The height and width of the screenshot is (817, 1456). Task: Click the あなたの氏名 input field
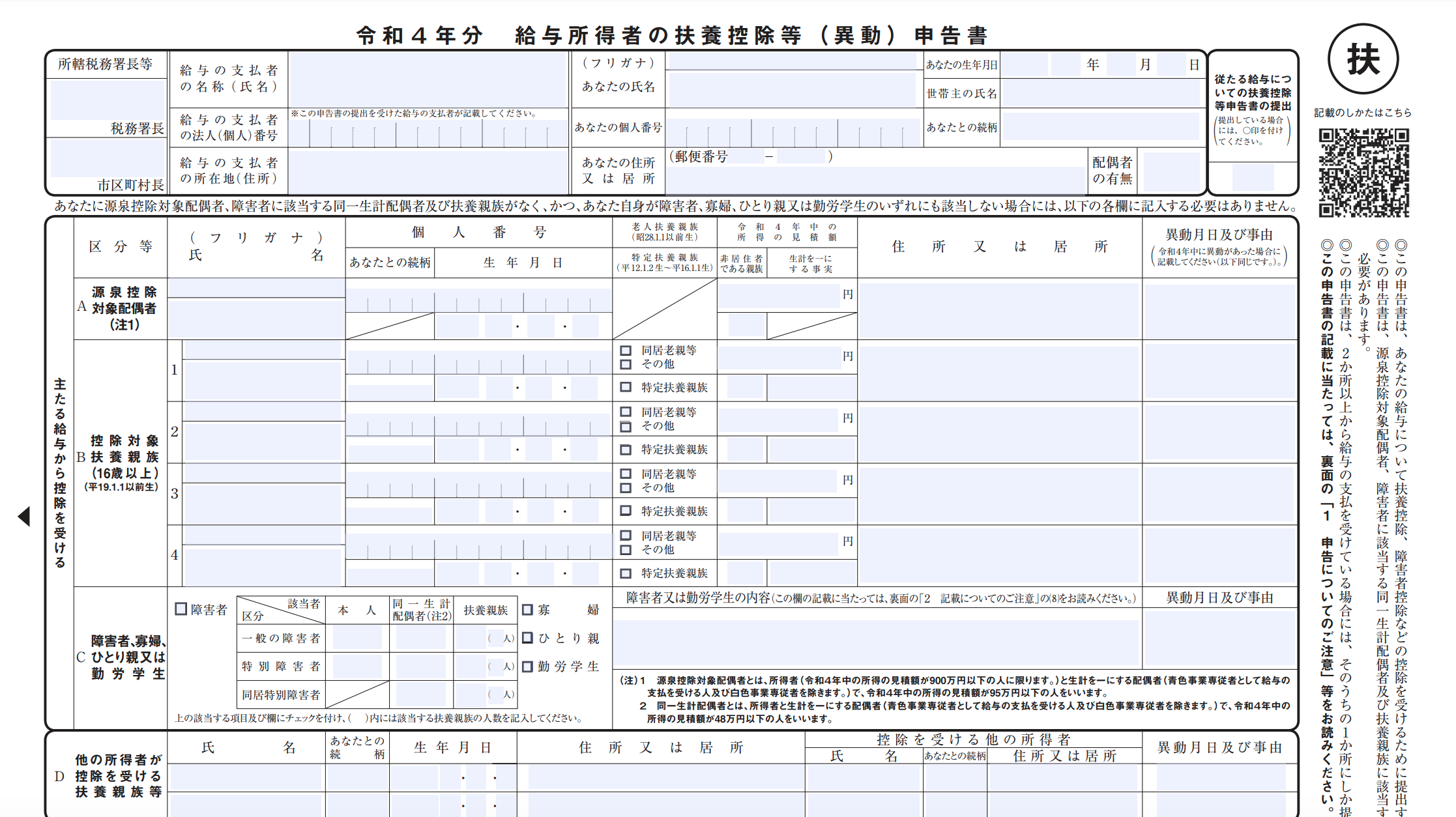pos(793,89)
